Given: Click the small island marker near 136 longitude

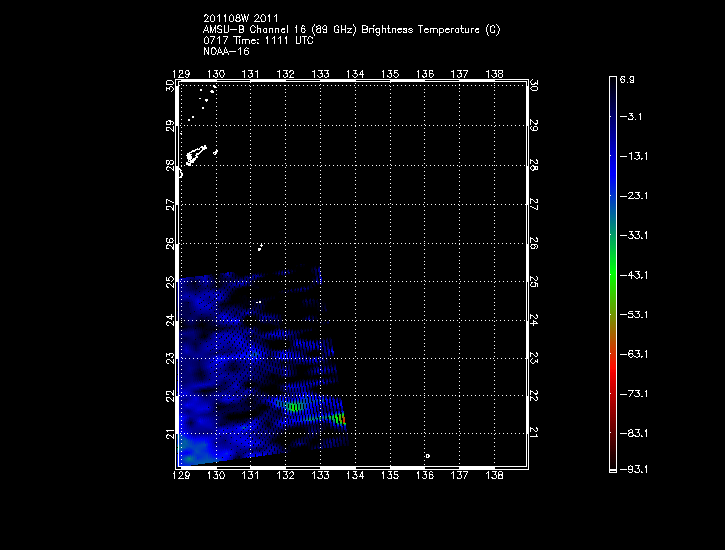Looking at the screenshot, I should 427,456.
